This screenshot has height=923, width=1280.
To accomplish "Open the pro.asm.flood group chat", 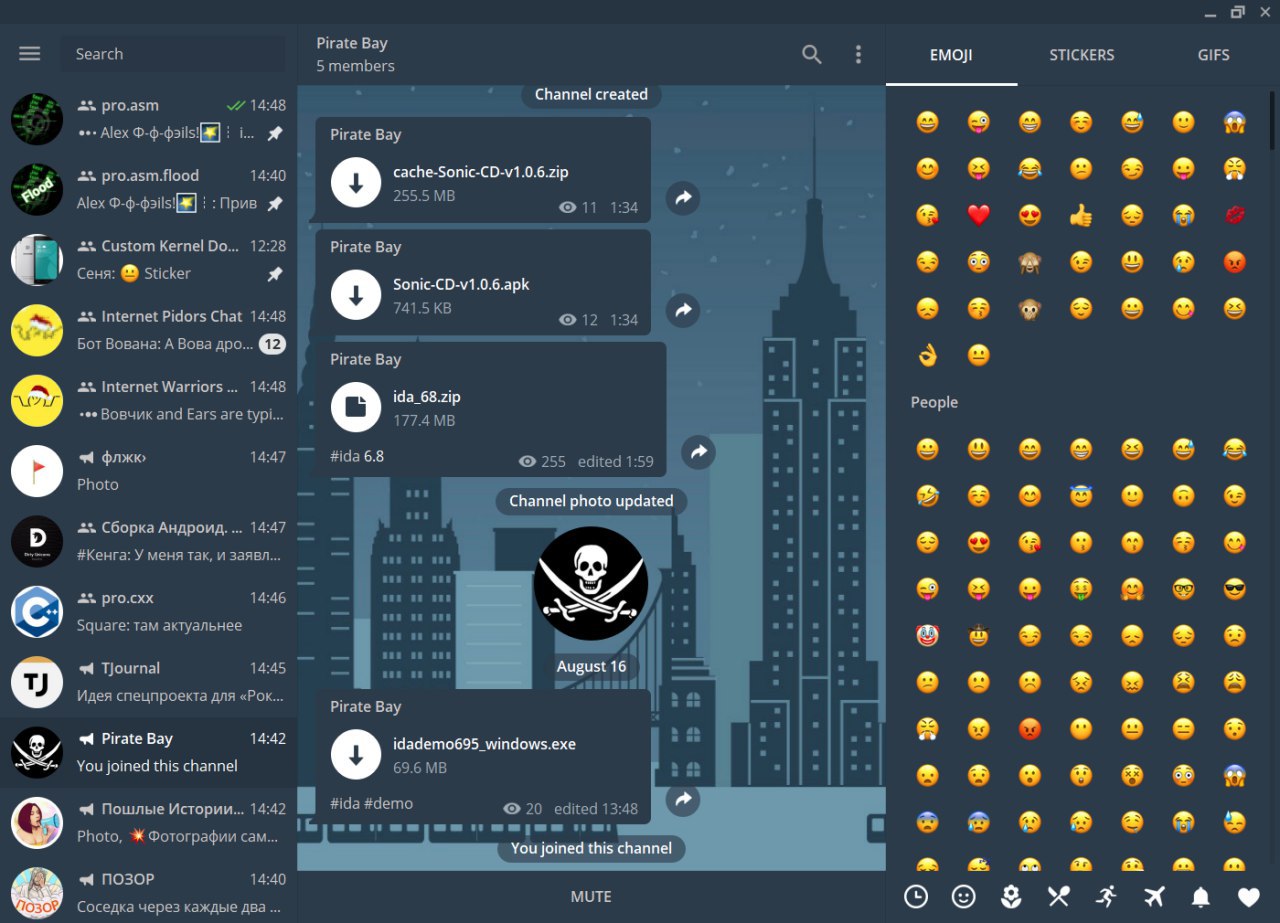I will pos(149,189).
